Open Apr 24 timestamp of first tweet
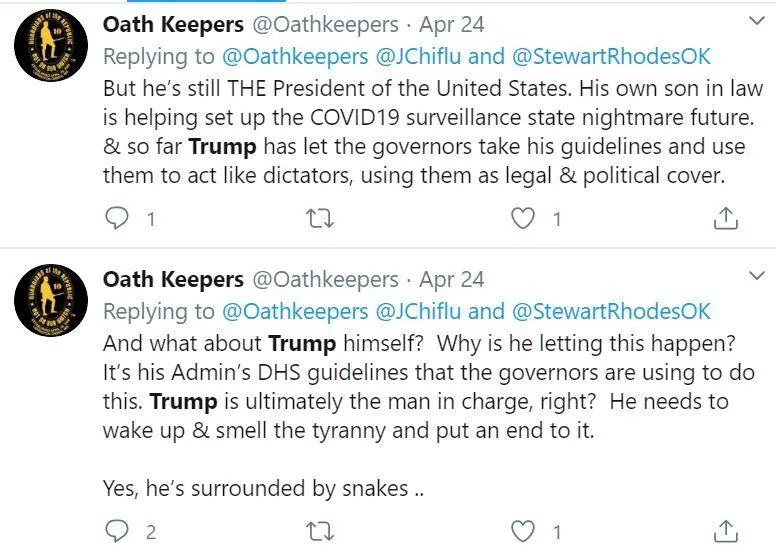776x553 pixels. 451,24
